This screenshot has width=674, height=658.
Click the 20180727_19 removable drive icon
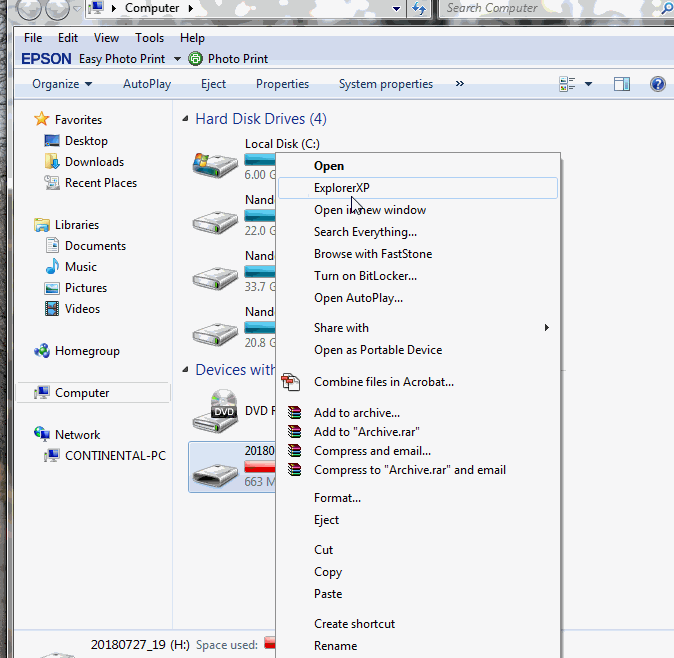pyautogui.click(x=215, y=475)
